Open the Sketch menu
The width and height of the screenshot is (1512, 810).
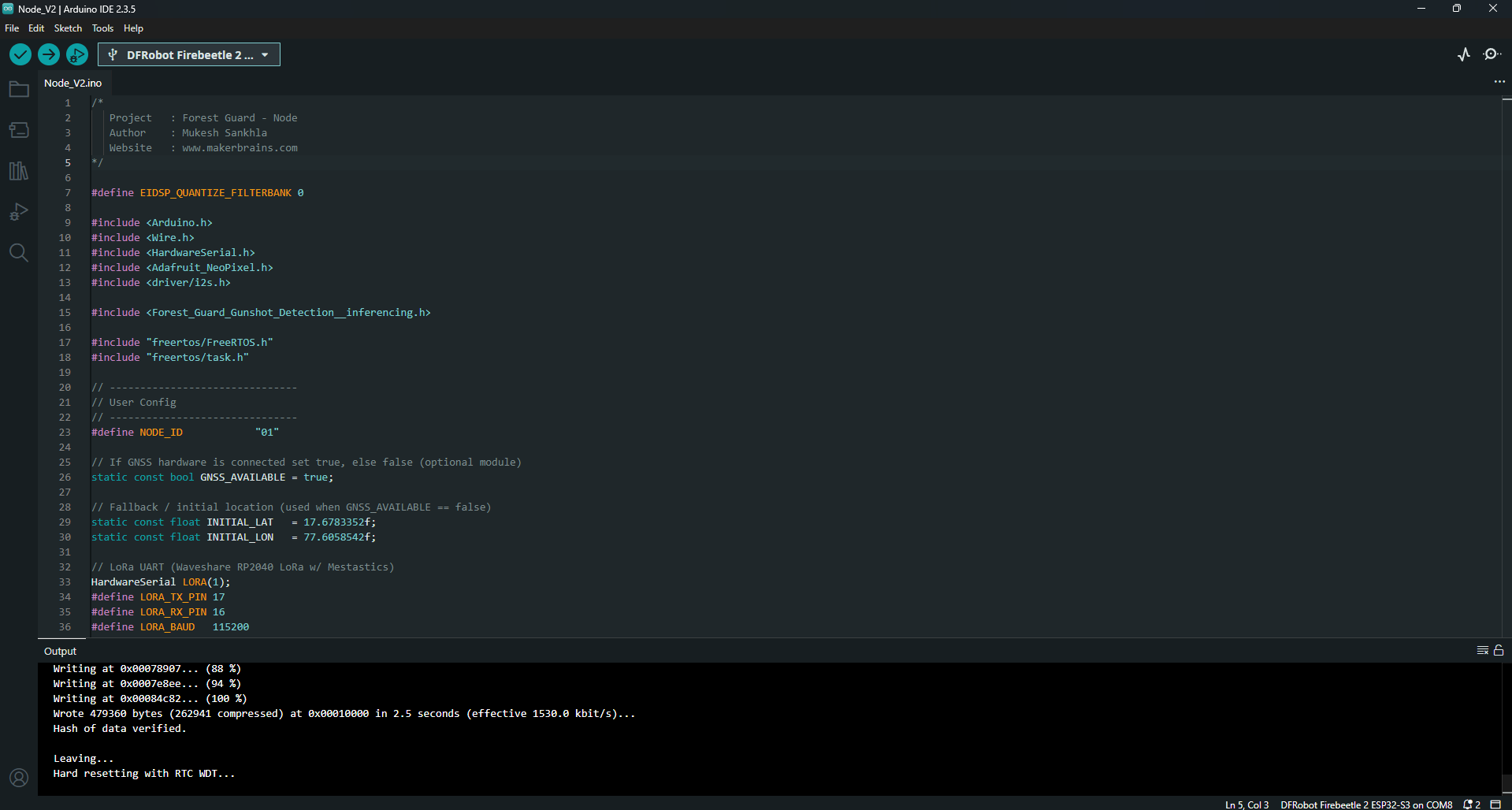[x=68, y=28]
